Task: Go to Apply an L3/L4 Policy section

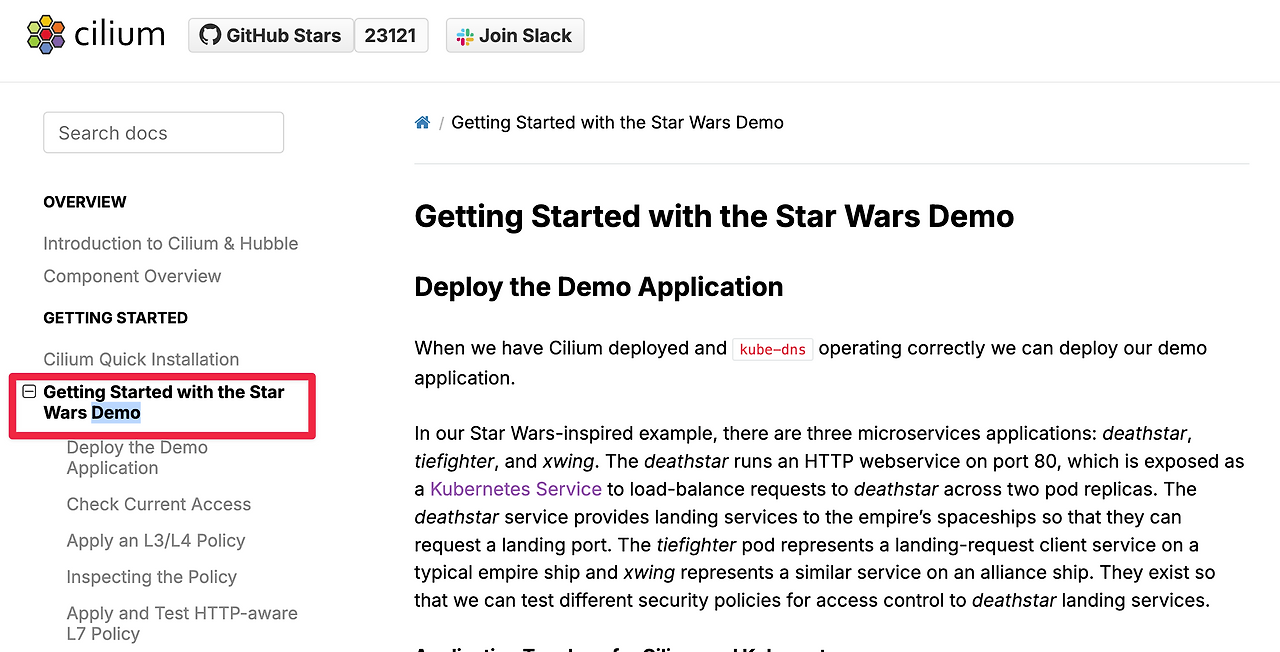Action: [x=156, y=541]
